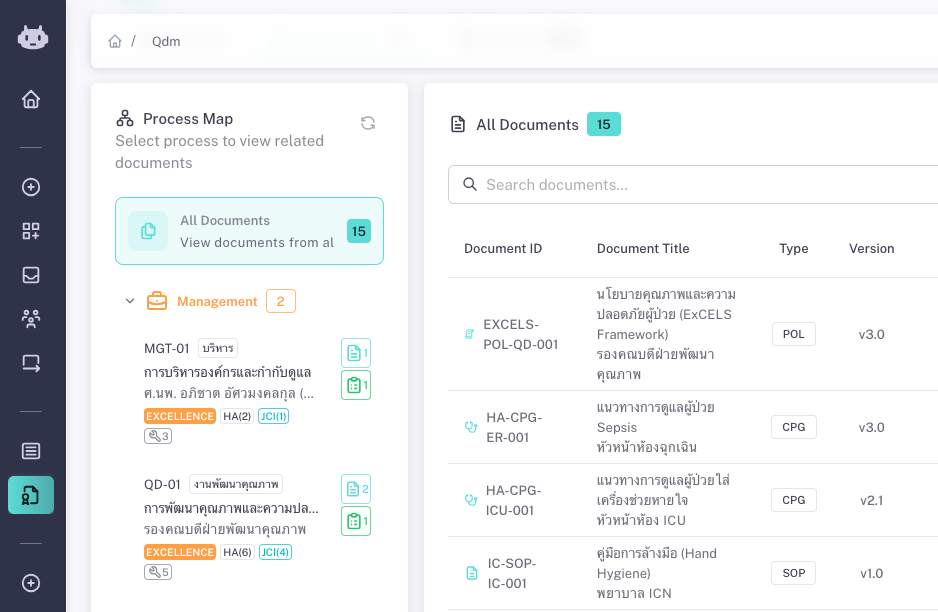Click the breadcrumb home icon
Image resolution: width=938 pixels, height=612 pixels.
(x=115, y=42)
